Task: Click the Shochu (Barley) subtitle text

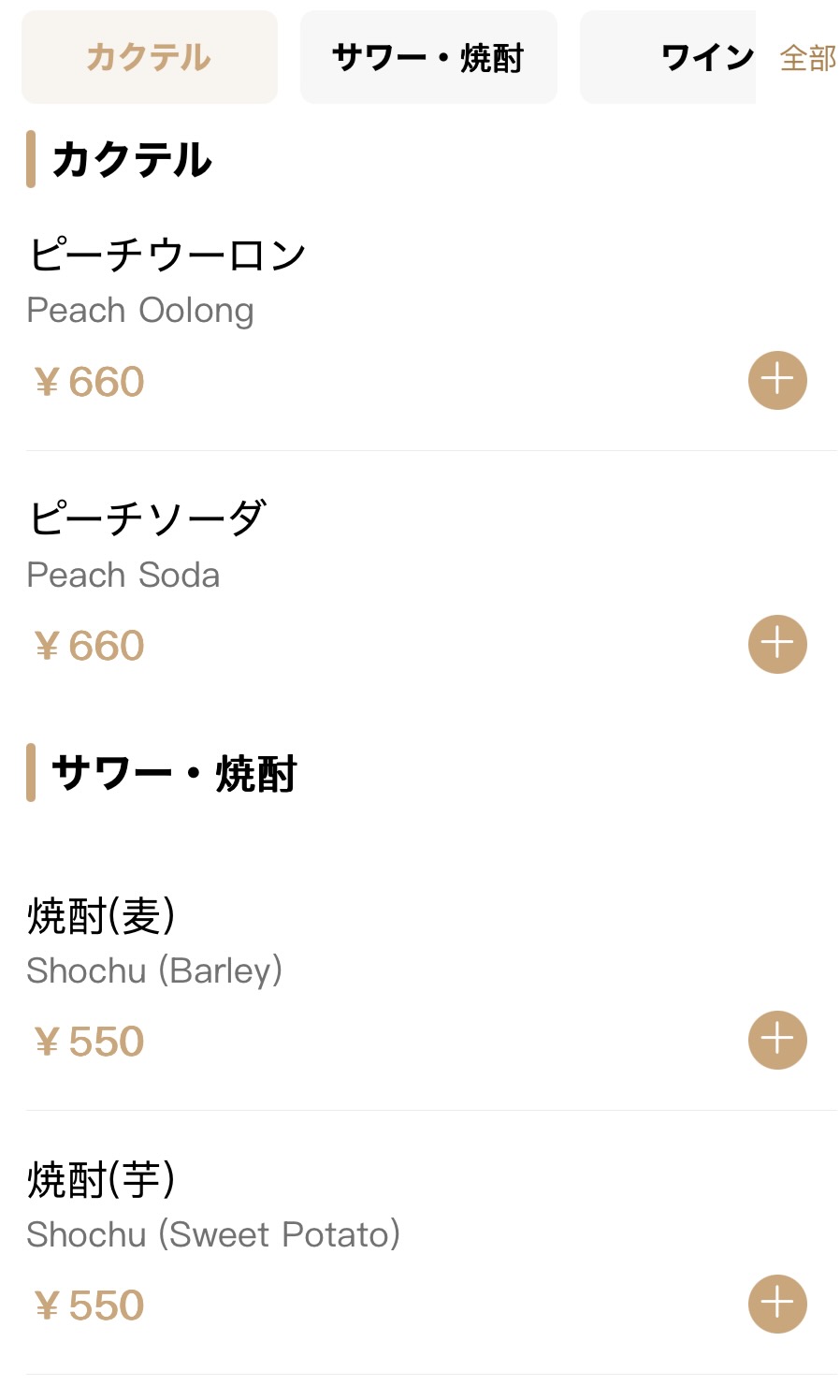Action: pyautogui.click(x=154, y=970)
